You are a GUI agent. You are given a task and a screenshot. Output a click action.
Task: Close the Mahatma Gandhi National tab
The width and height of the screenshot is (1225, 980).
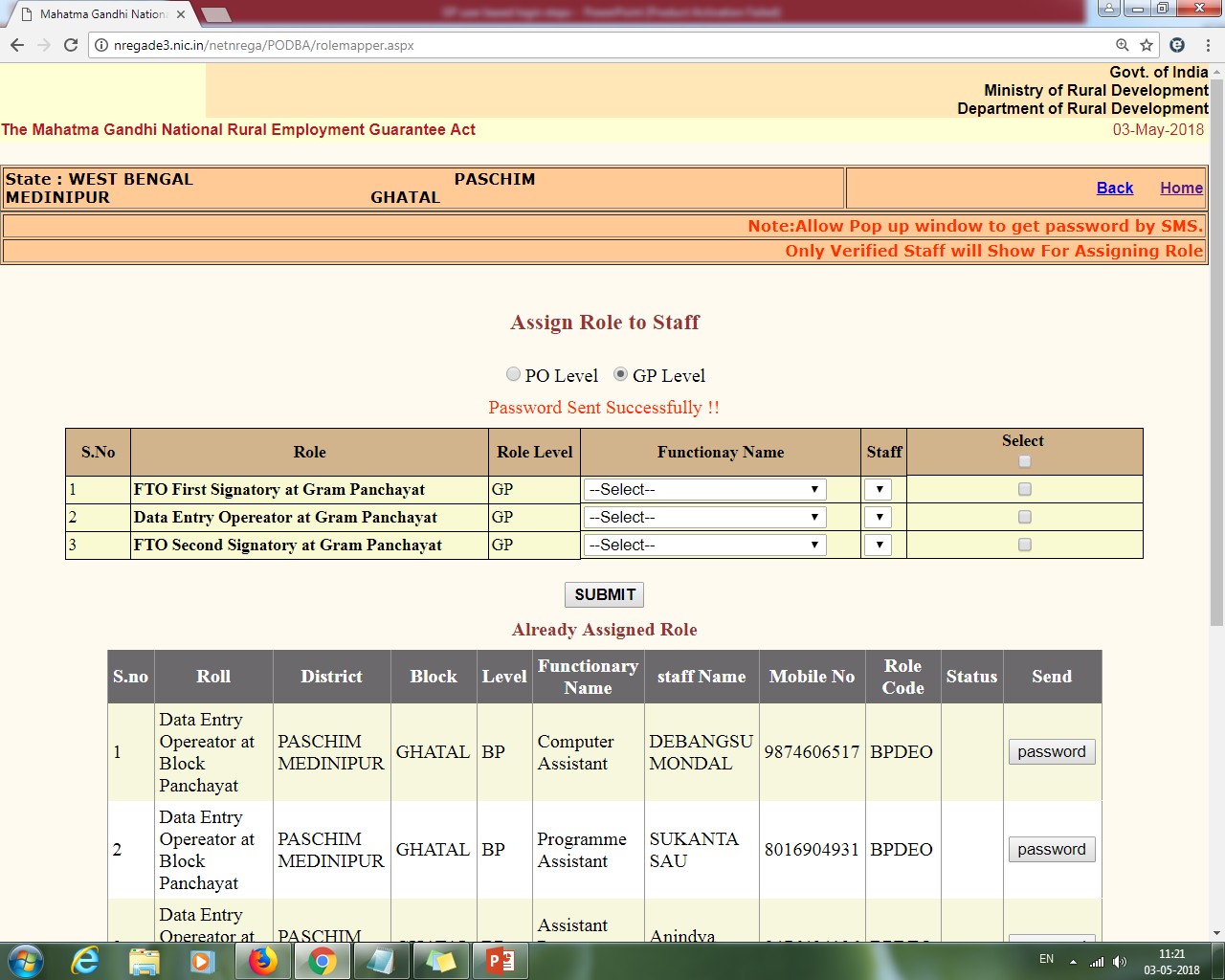pos(181,14)
